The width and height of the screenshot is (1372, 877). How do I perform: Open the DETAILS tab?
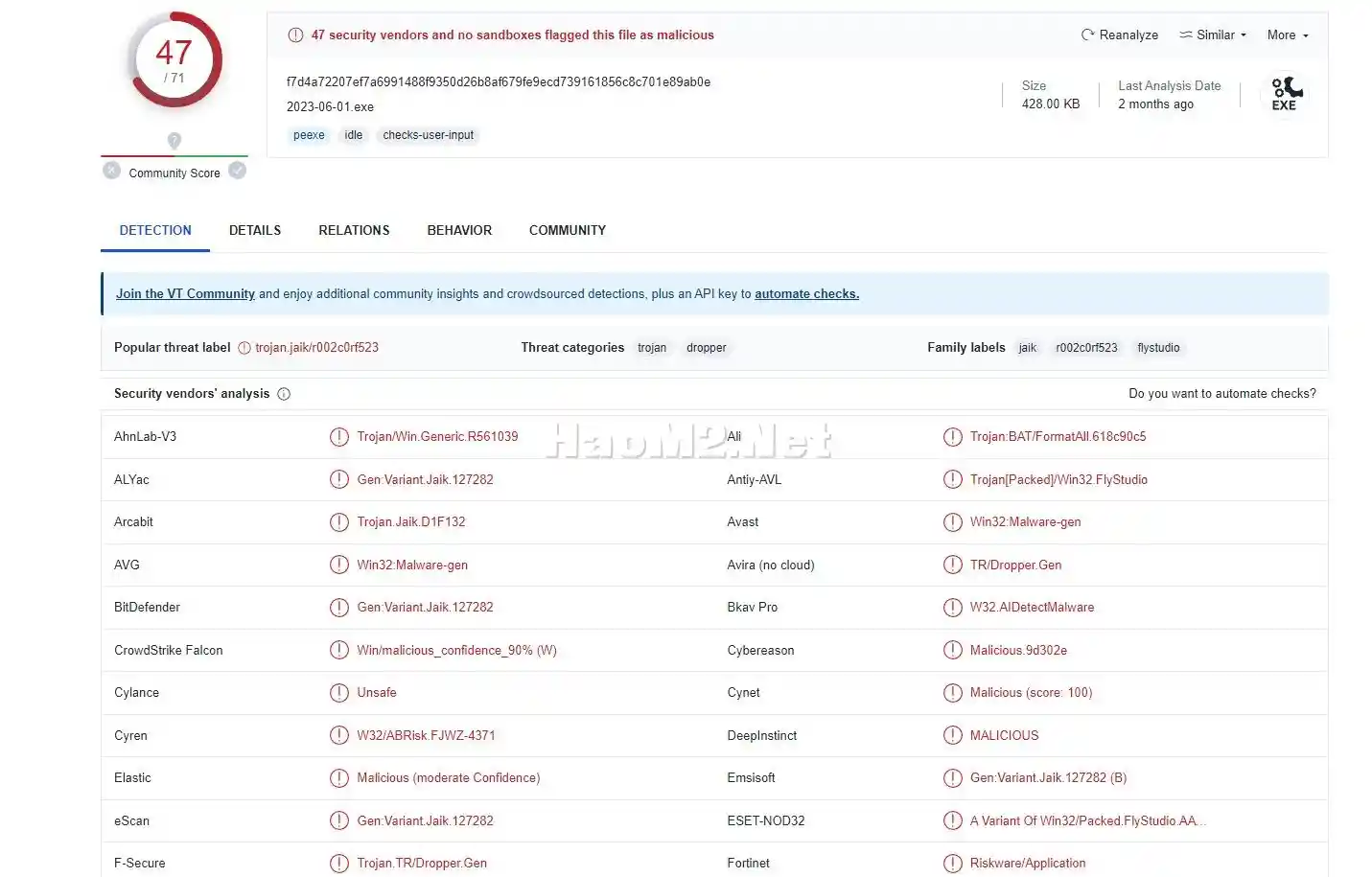click(255, 230)
